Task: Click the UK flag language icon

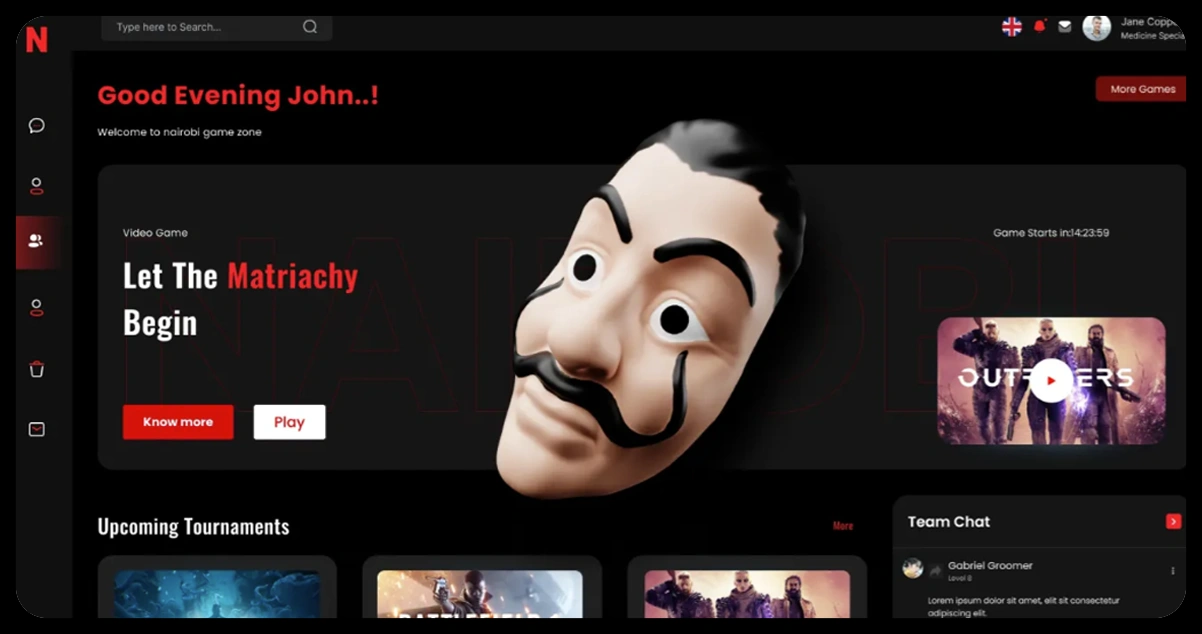Action: click(1012, 27)
